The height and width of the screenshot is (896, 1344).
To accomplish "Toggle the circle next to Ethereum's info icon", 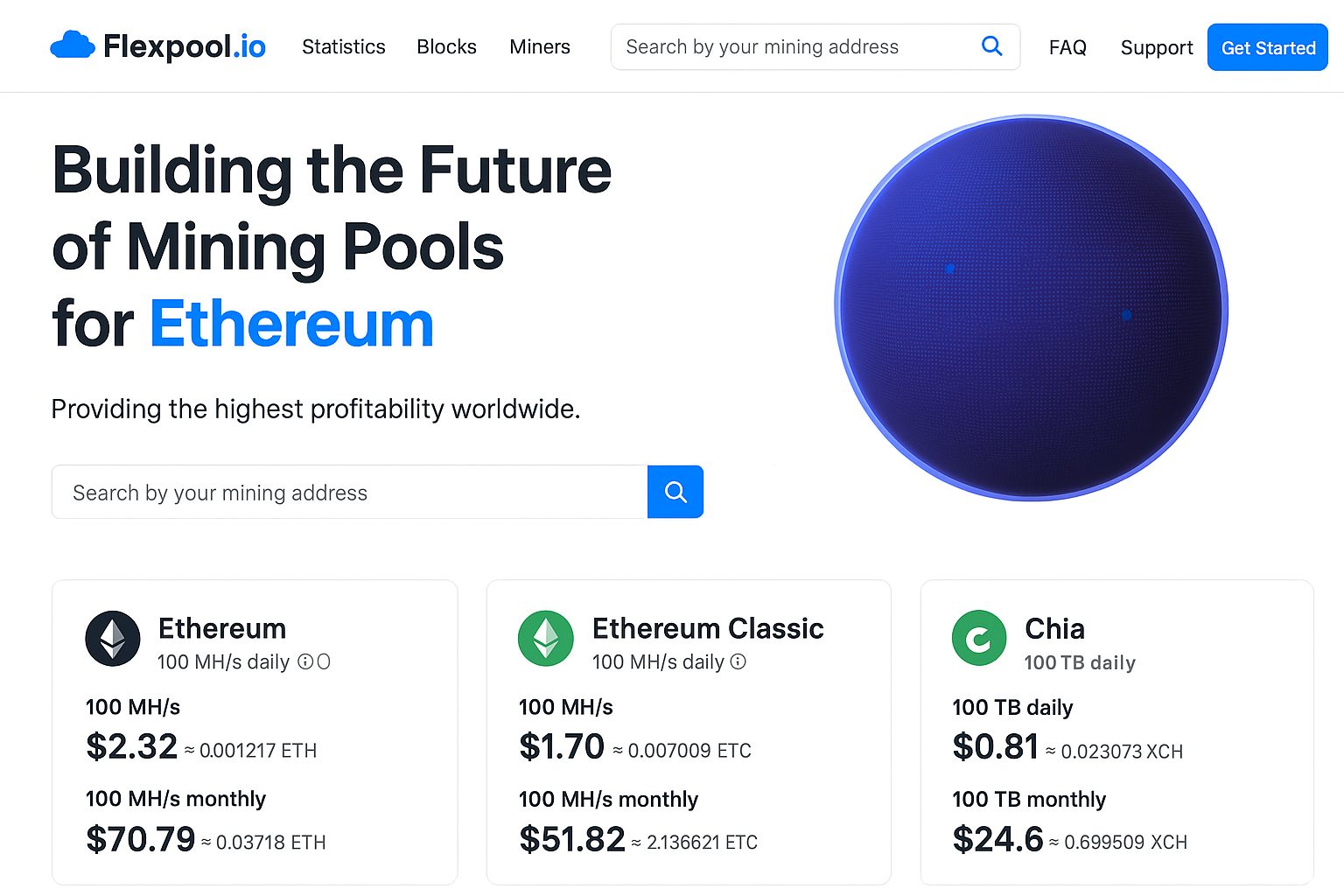I will click(x=324, y=661).
